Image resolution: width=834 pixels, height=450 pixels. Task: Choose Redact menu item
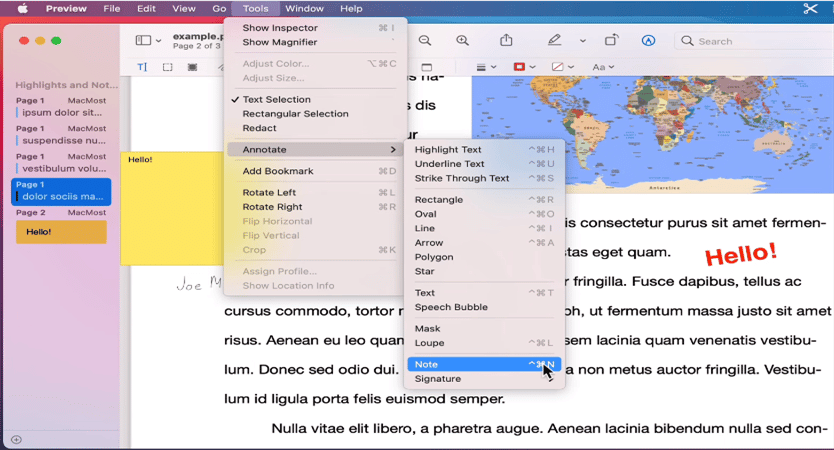pyautogui.click(x=317, y=128)
